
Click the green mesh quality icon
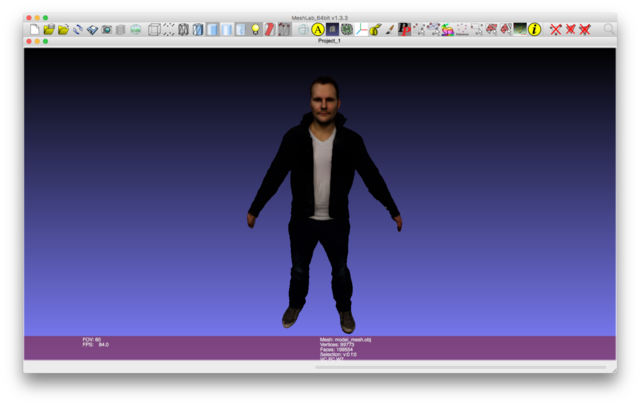pyautogui.click(x=347, y=29)
